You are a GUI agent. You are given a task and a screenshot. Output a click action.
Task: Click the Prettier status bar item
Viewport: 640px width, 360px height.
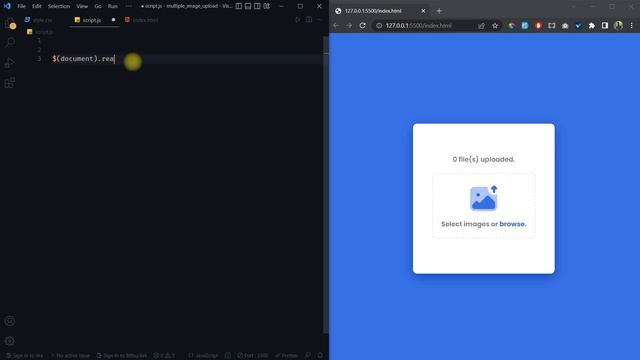[287, 356]
